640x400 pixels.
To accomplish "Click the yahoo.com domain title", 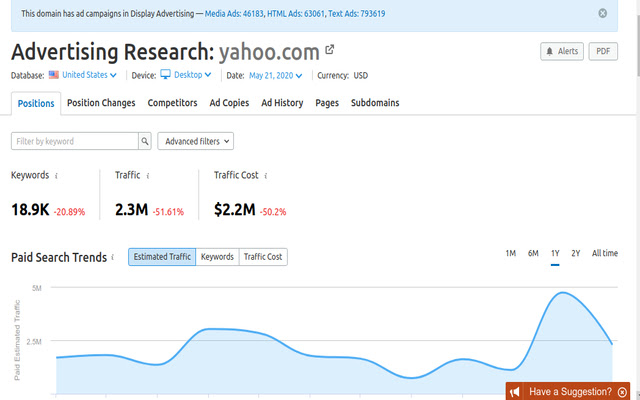I will pyautogui.click(x=269, y=52).
